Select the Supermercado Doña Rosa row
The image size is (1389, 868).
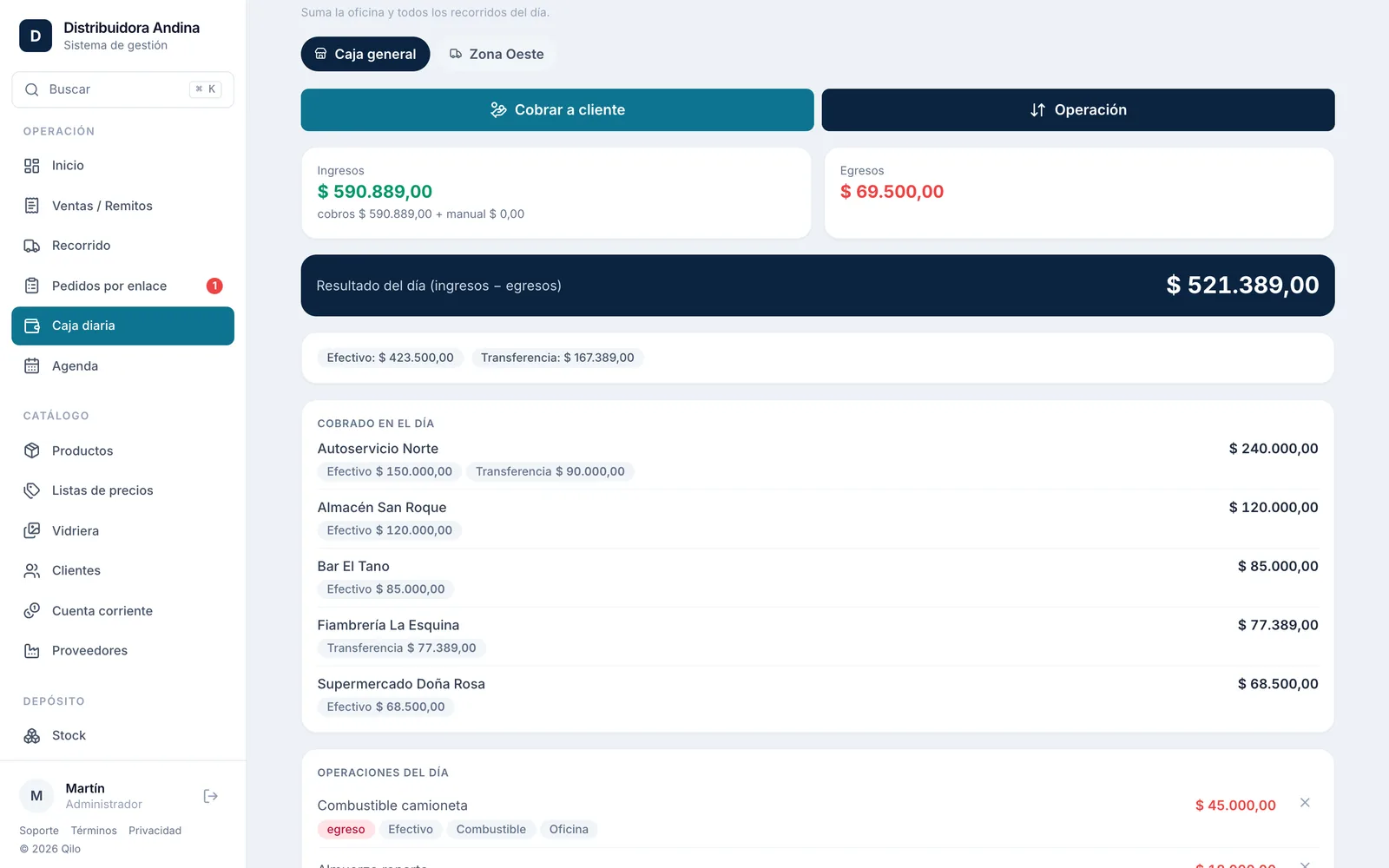pyautogui.click(x=818, y=695)
